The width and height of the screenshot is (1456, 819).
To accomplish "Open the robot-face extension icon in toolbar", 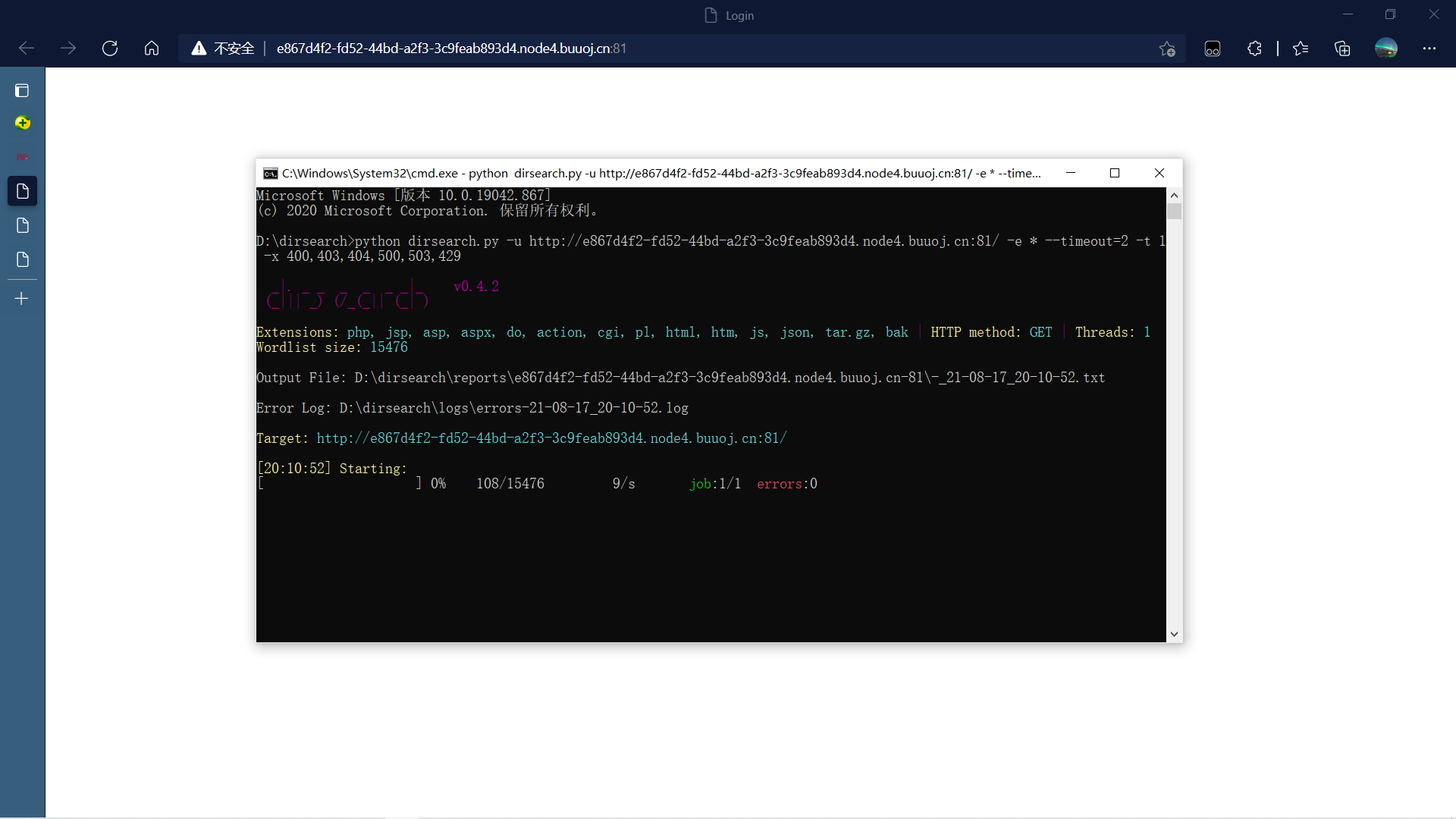I will coord(1212,49).
